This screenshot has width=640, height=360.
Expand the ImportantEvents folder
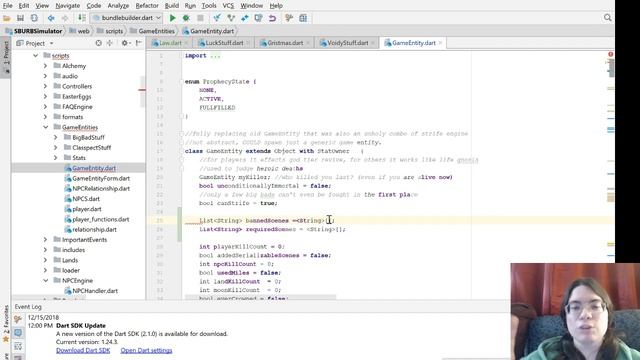(x=45, y=240)
